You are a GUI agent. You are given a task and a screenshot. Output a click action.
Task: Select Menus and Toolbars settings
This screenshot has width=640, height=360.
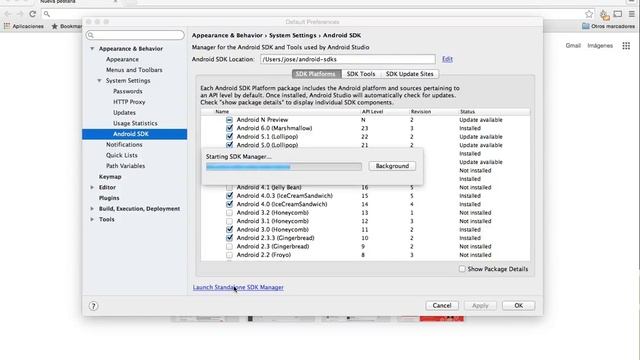tap(134, 70)
